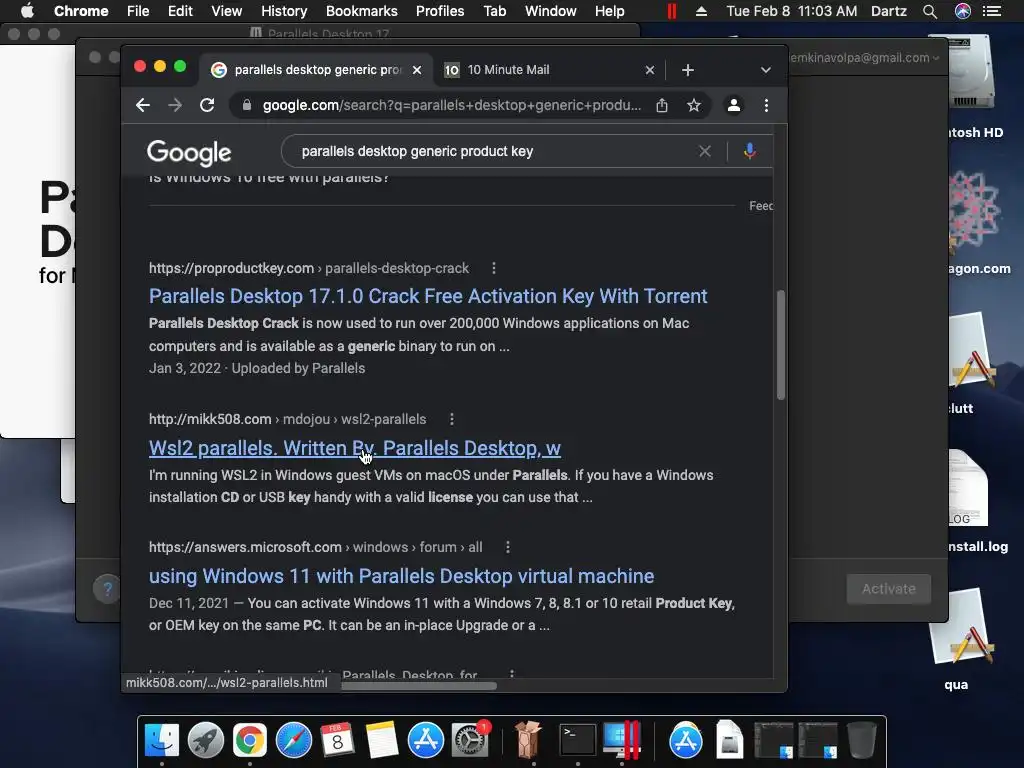Screen dimensions: 1024x768
Task: Open Parallels Desktop from the Dock
Action: pyautogui.click(x=621, y=741)
